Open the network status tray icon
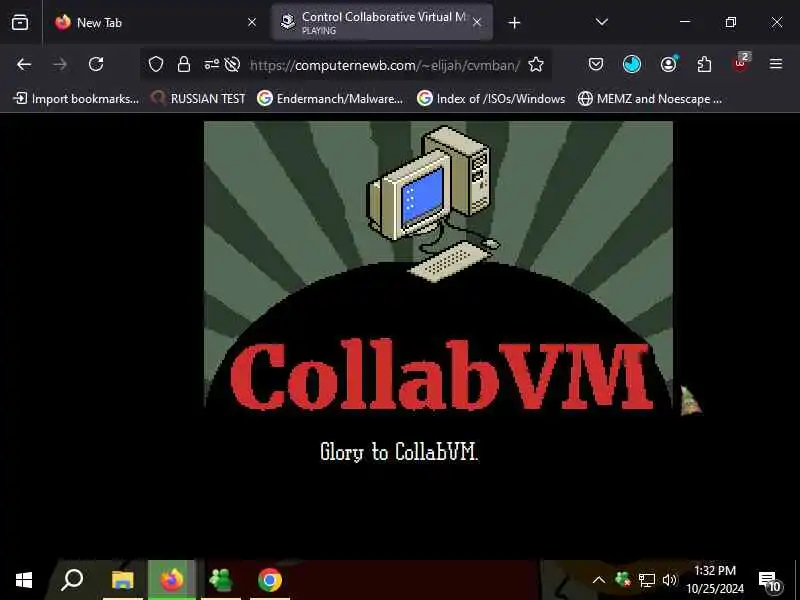The height and width of the screenshot is (600, 800). [646, 580]
